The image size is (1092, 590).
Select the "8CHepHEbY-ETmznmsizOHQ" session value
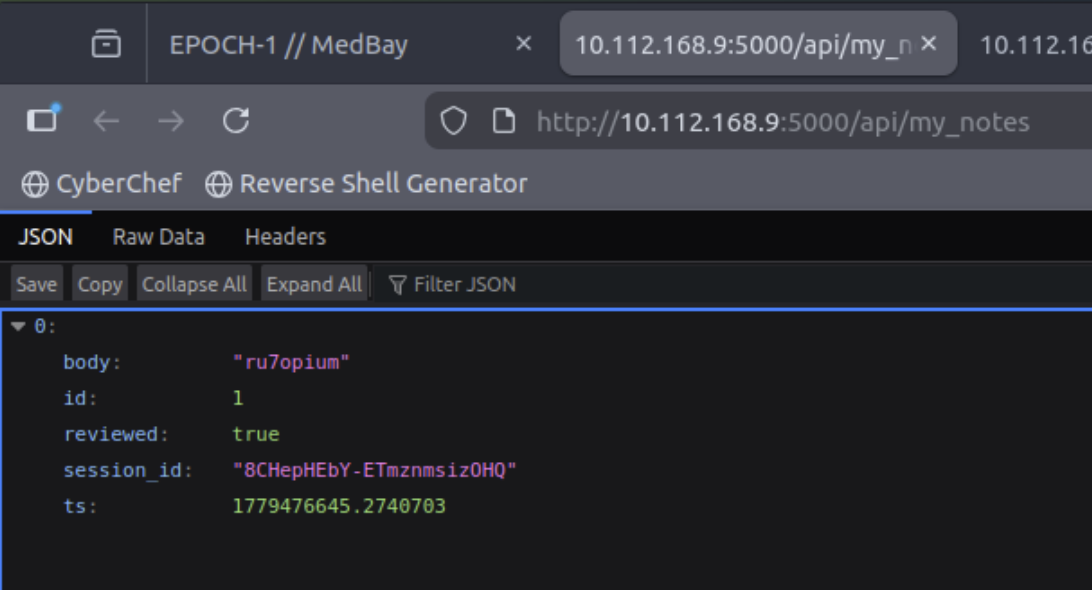click(375, 470)
